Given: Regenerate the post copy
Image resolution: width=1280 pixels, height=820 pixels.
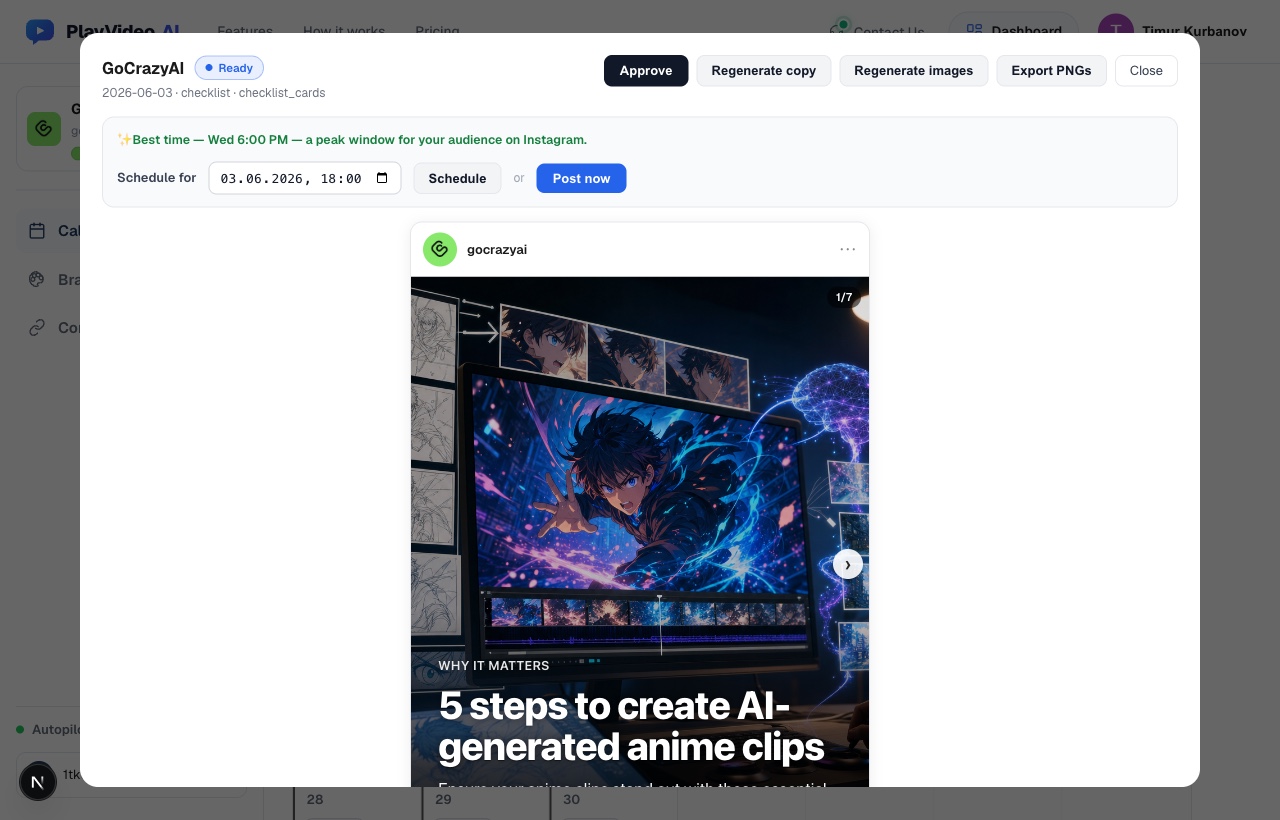Looking at the screenshot, I should coord(763,70).
